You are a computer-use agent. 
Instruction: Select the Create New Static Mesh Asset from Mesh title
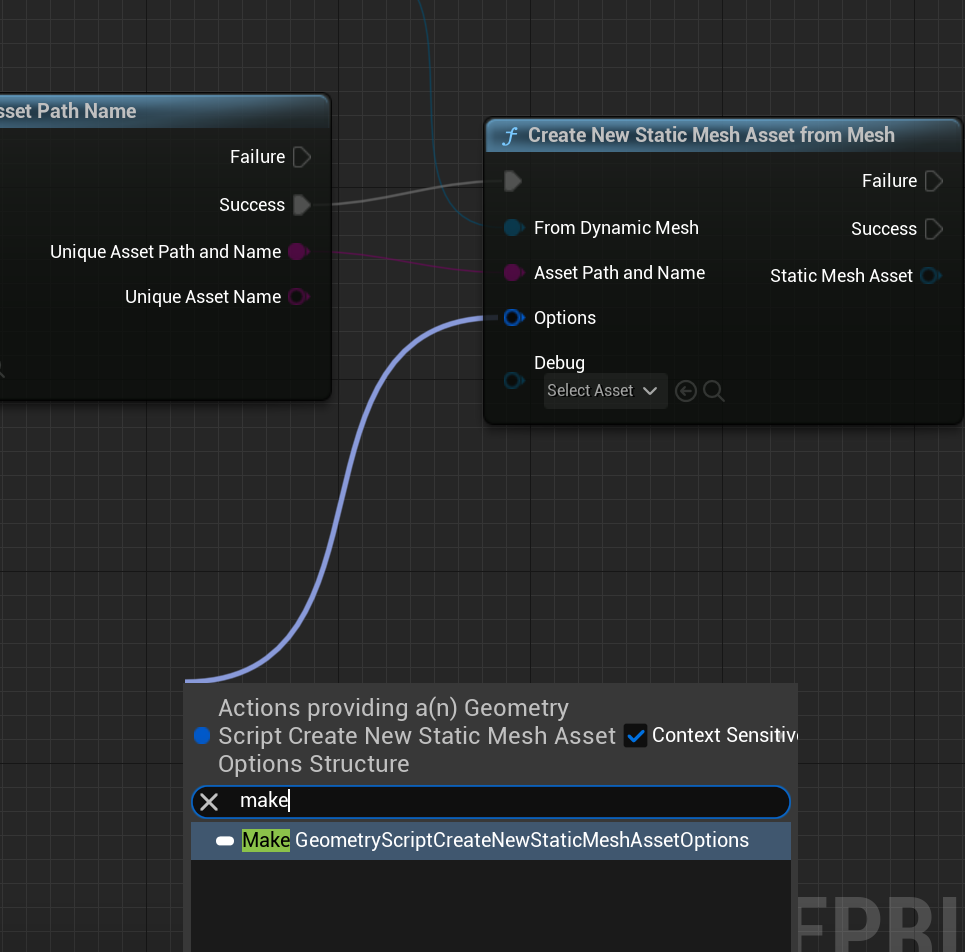tap(711, 135)
